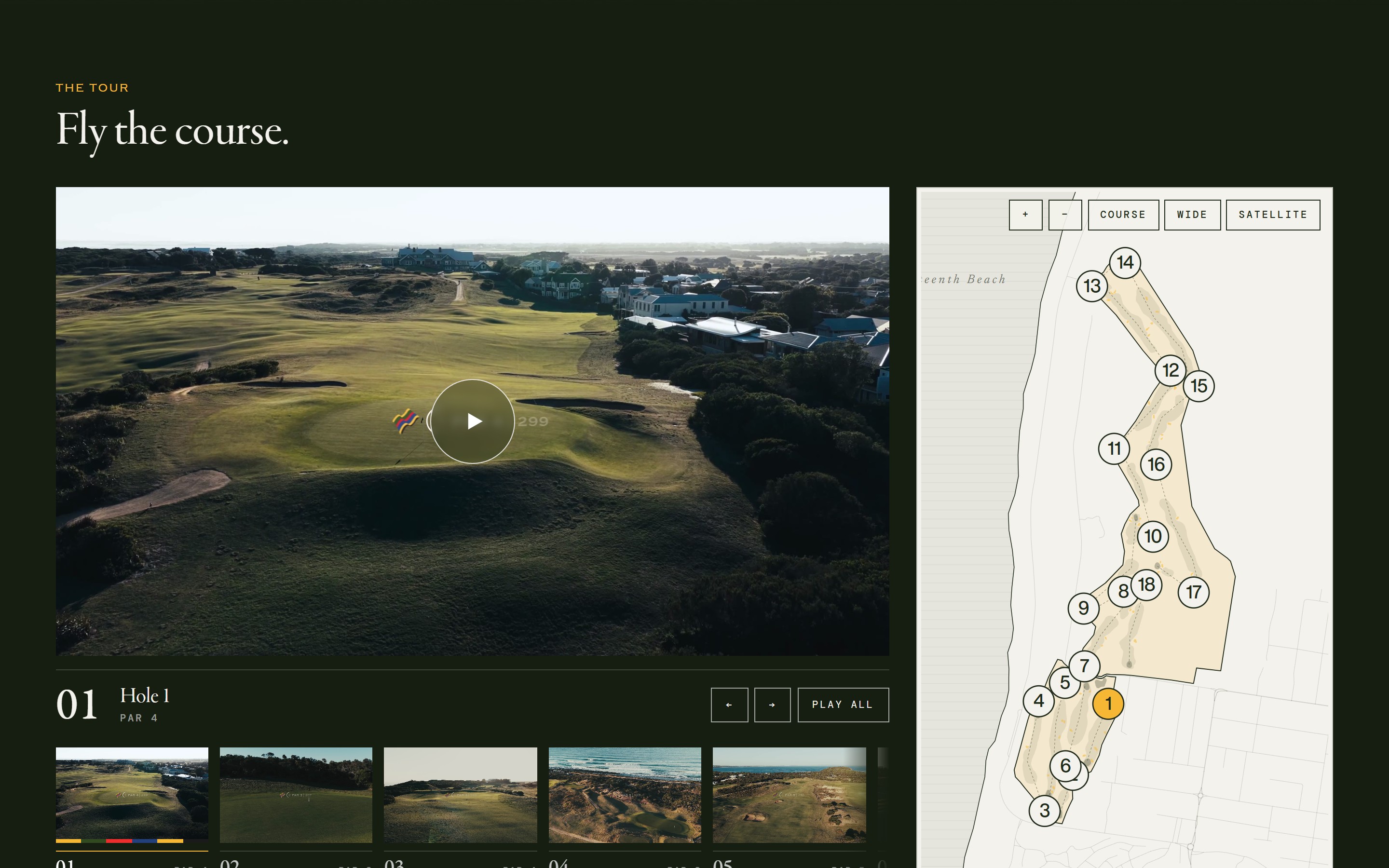This screenshot has width=1389, height=868.
Task: Click hole 4 marker on map
Action: tap(1038, 701)
